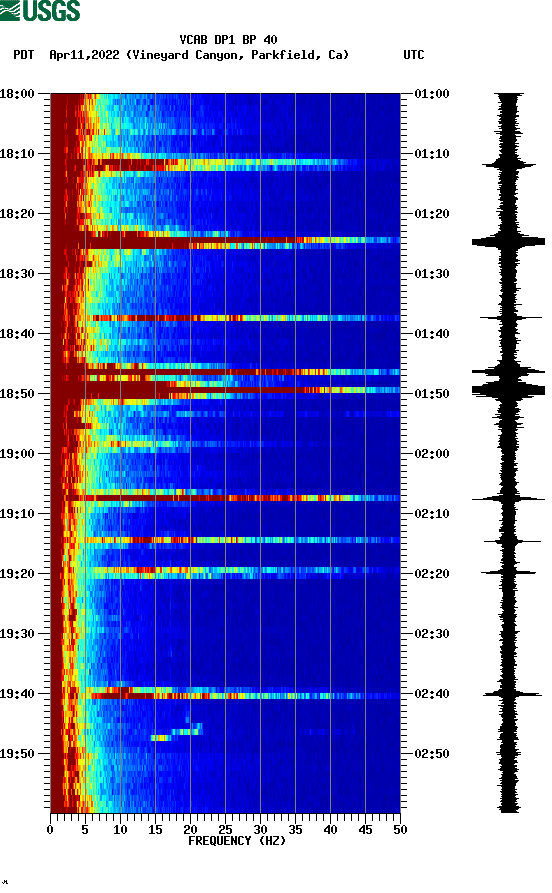This screenshot has height=893, width=552.
Task: Click the 18:40 PDT time label
Action: [x=17, y=334]
